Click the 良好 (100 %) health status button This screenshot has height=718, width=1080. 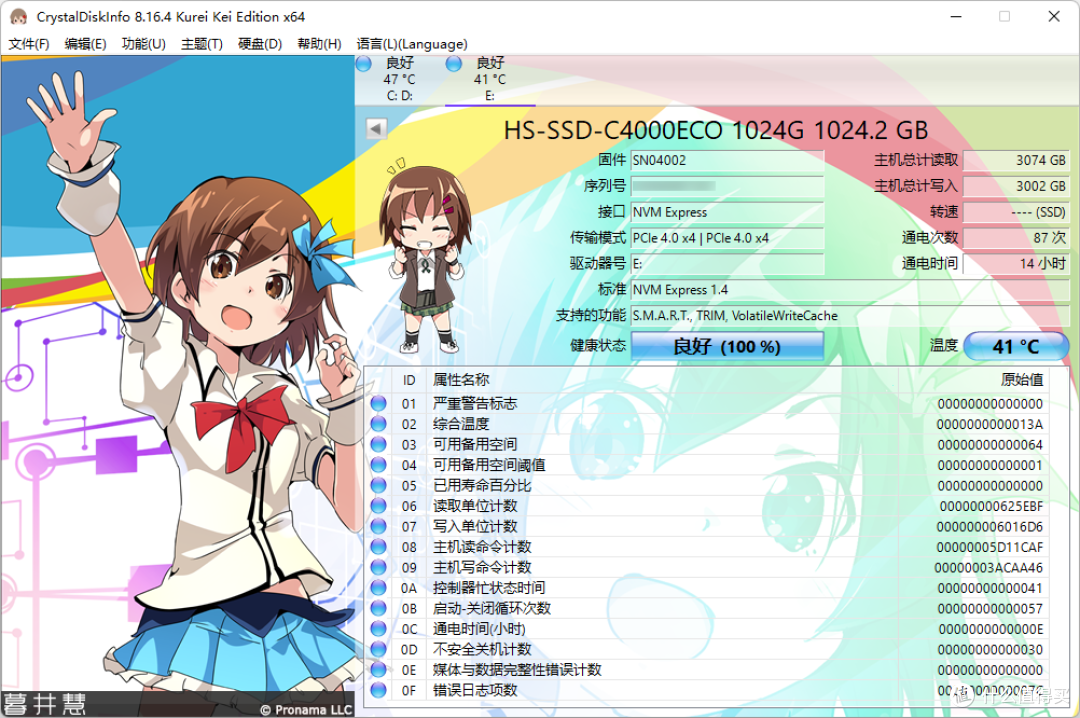coord(727,346)
